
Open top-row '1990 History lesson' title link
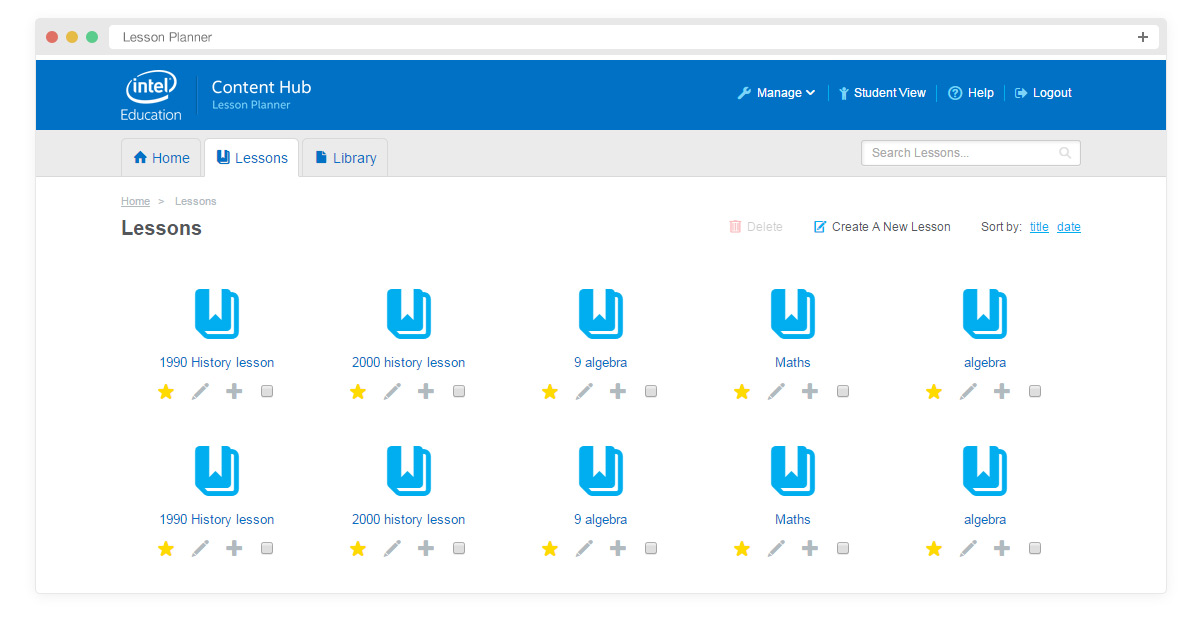coord(217,362)
